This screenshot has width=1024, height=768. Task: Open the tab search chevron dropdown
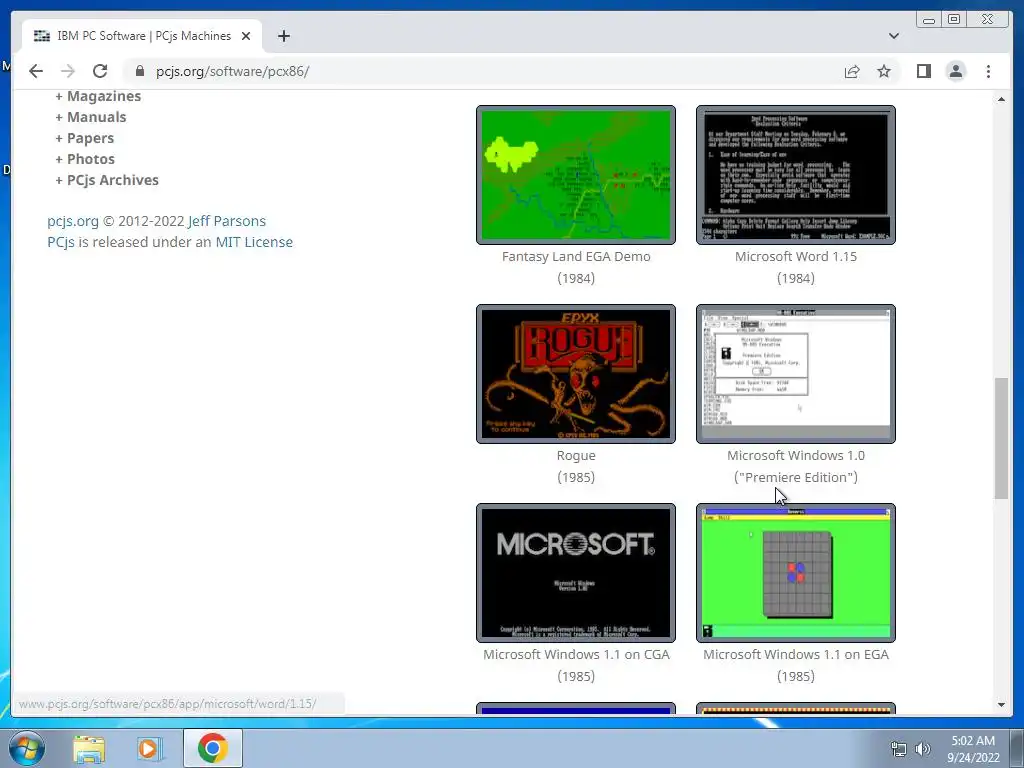[894, 36]
